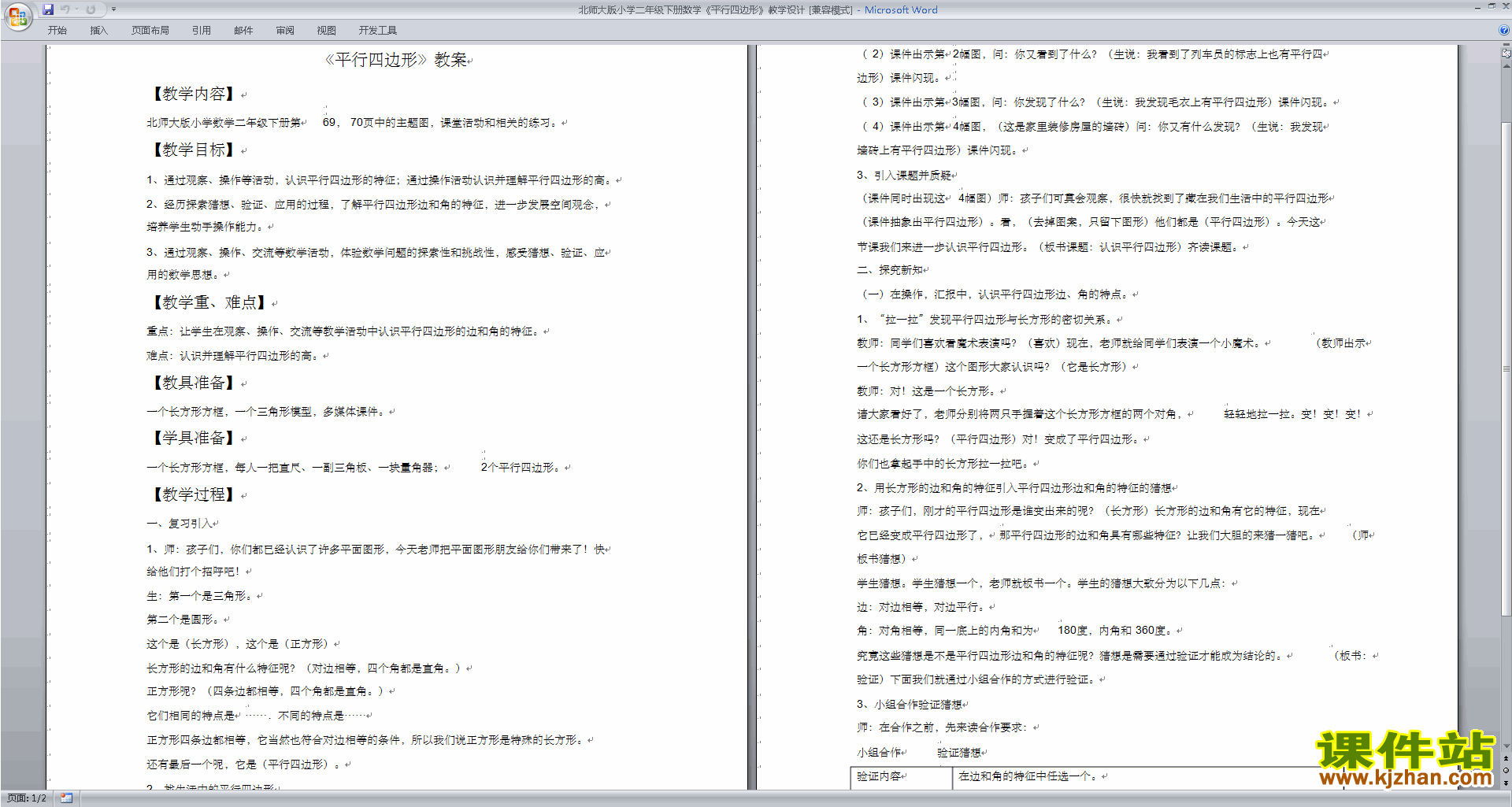Click the heading 【学具准备】

(194, 438)
